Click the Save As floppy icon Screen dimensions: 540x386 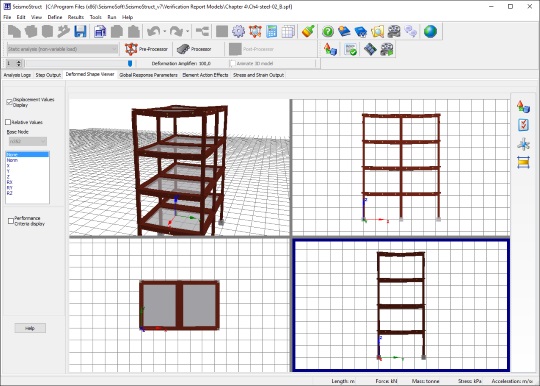(100, 32)
